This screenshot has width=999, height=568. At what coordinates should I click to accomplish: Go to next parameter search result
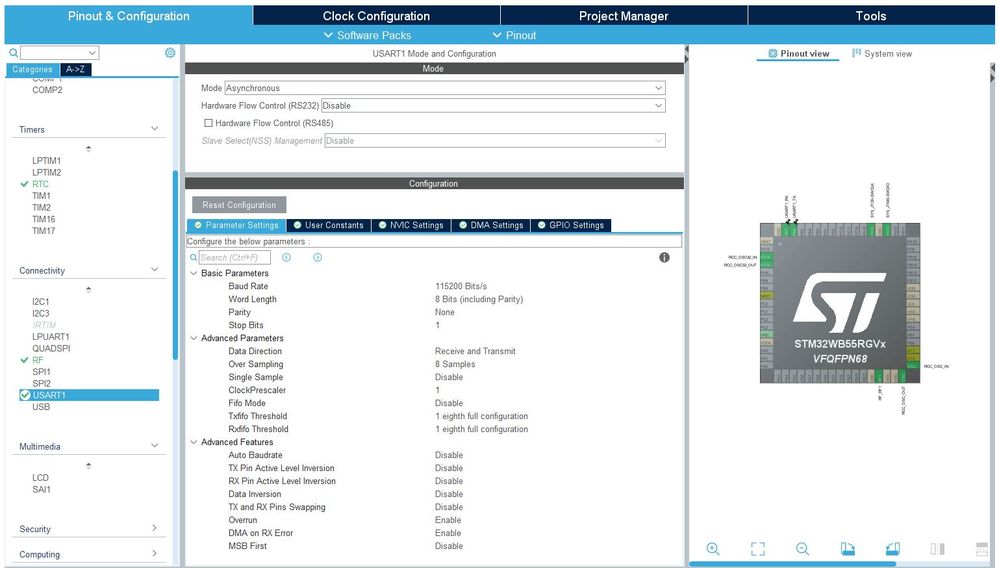[x=317, y=257]
